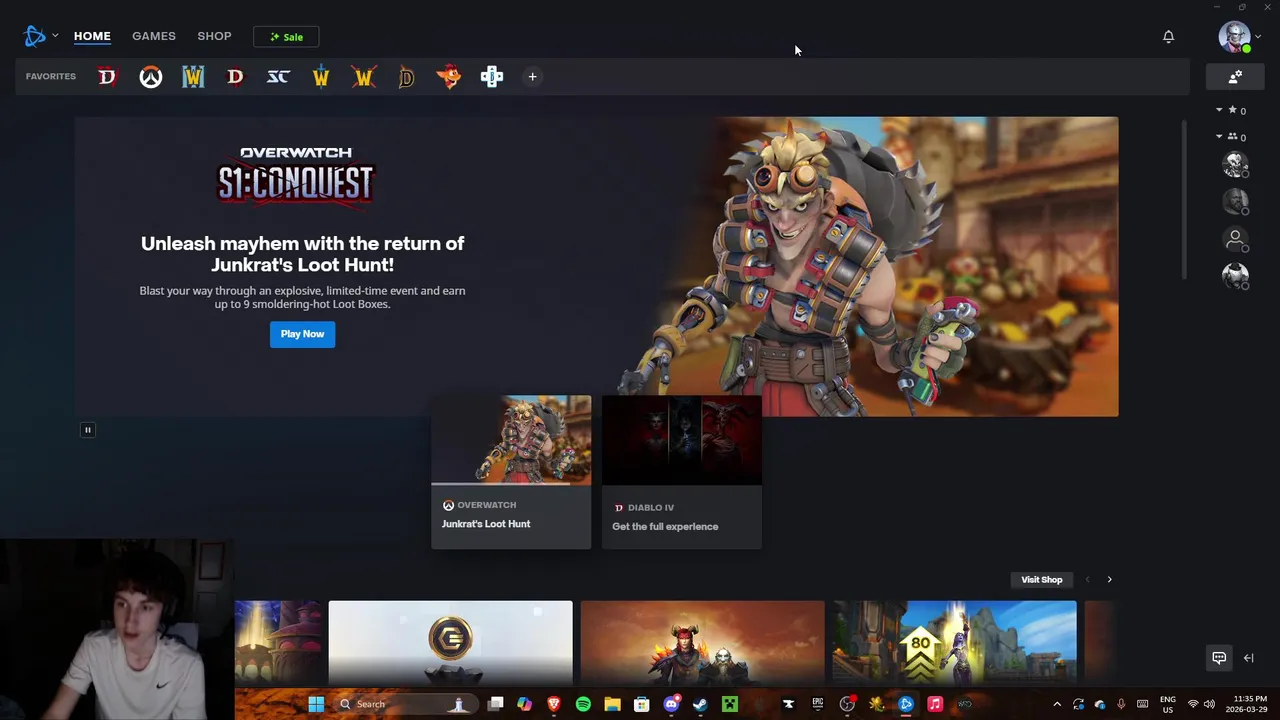Image resolution: width=1280 pixels, height=720 pixels.
Task: Add a game to favorites with plus
Action: point(532,77)
